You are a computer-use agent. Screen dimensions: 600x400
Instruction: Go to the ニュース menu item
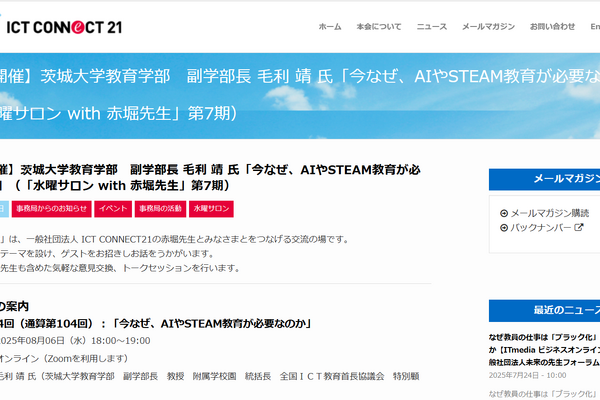tap(432, 27)
